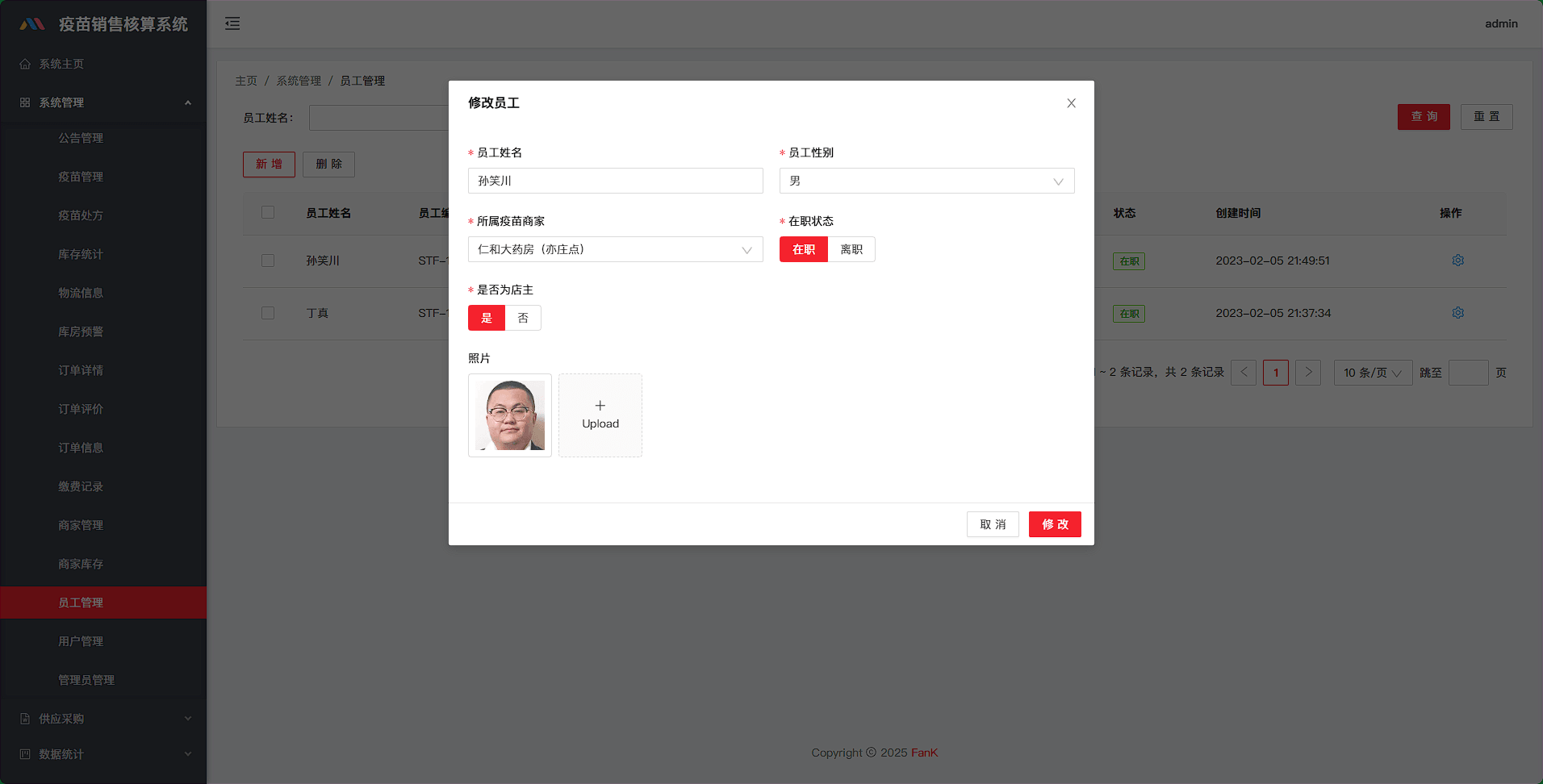Click the uploaded employee photo thumbnail
Viewport: 1543px width, 784px height.
point(510,415)
